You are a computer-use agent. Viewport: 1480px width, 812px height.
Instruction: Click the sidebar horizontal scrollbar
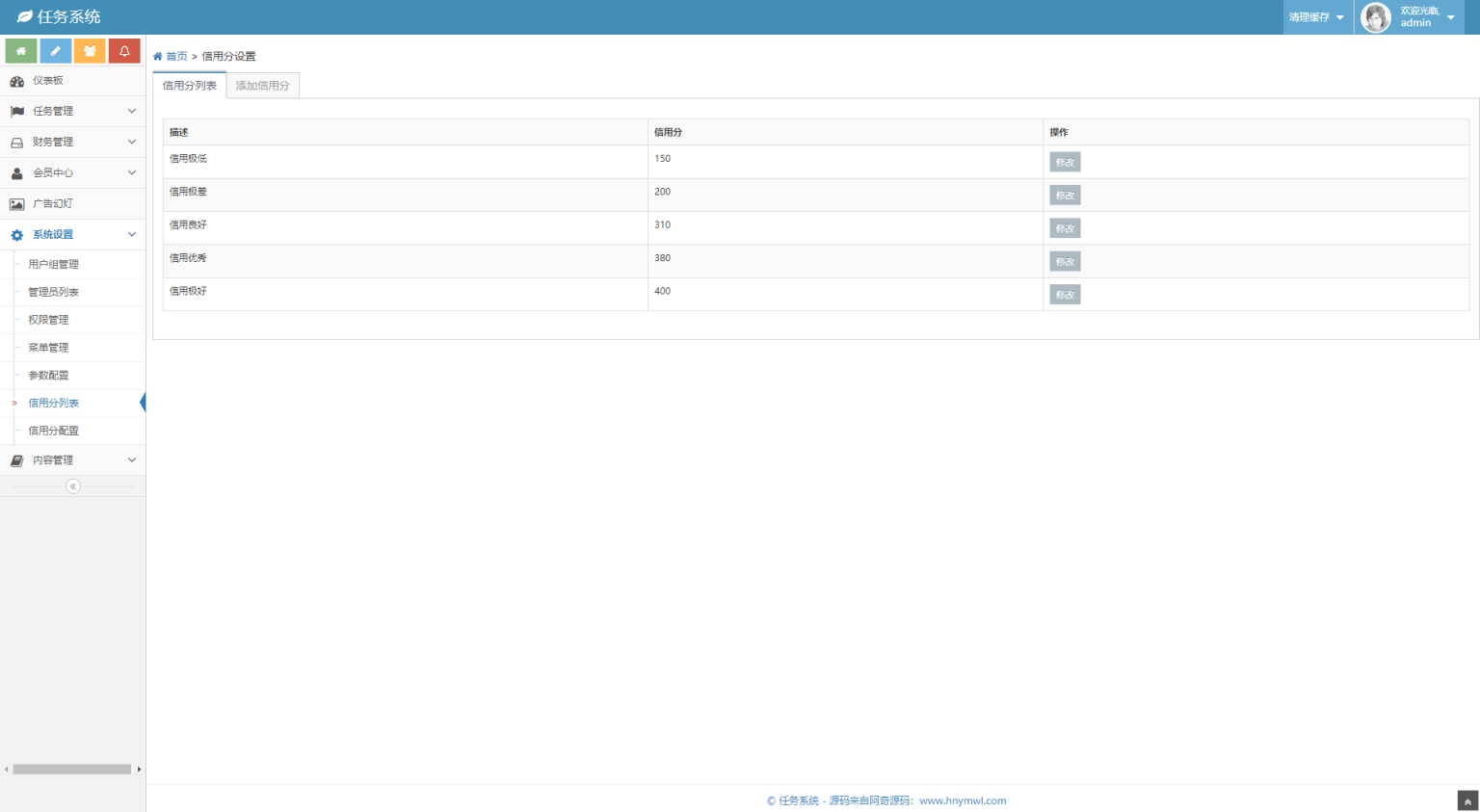(x=72, y=769)
